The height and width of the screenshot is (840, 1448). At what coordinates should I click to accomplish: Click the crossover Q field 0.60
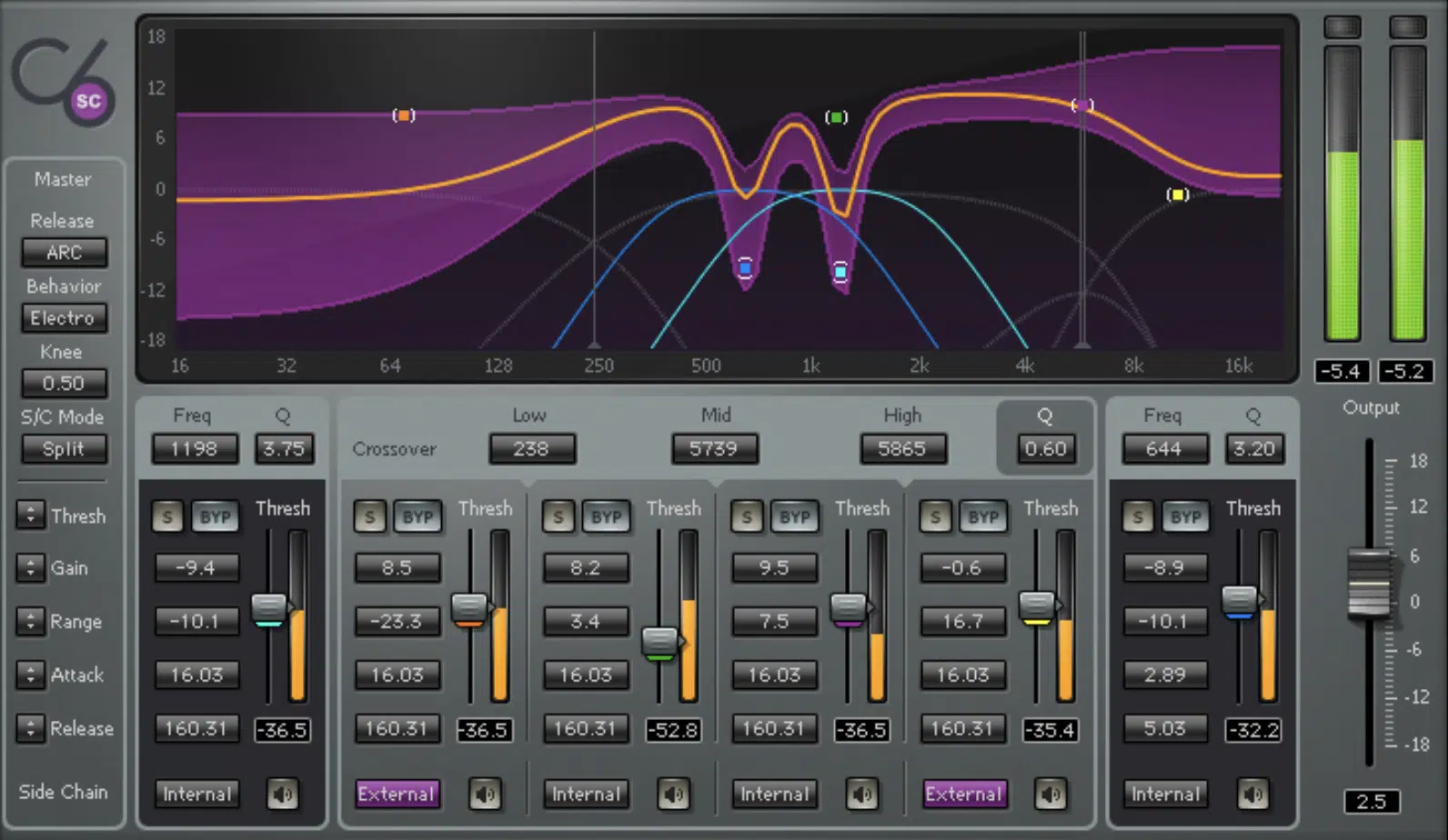pos(1045,449)
